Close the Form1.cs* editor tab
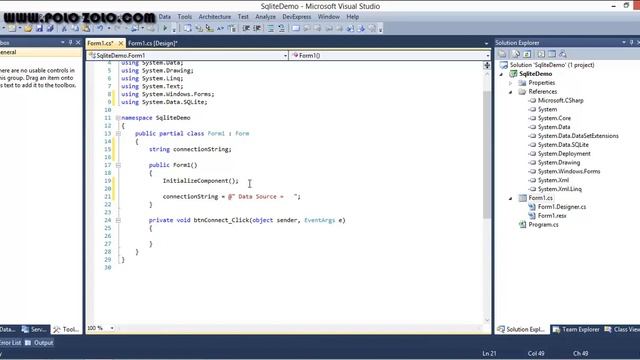 pyautogui.click(x=121, y=43)
